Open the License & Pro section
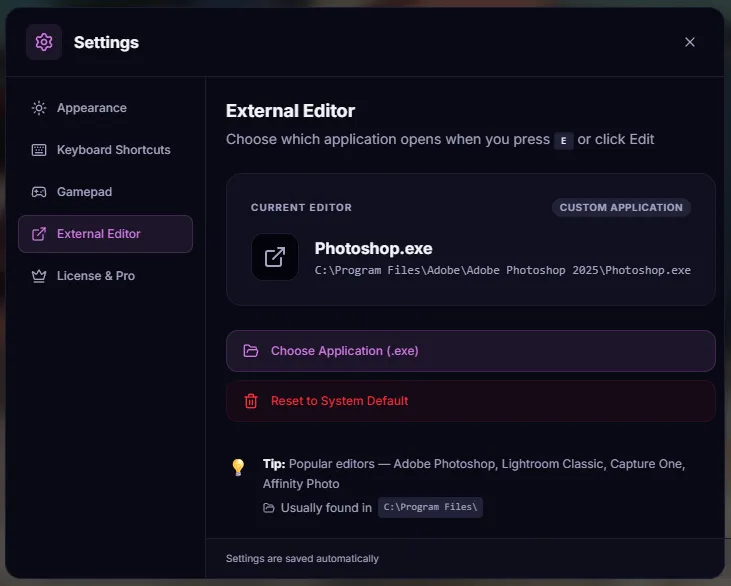The width and height of the screenshot is (731, 586). point(105,276)
